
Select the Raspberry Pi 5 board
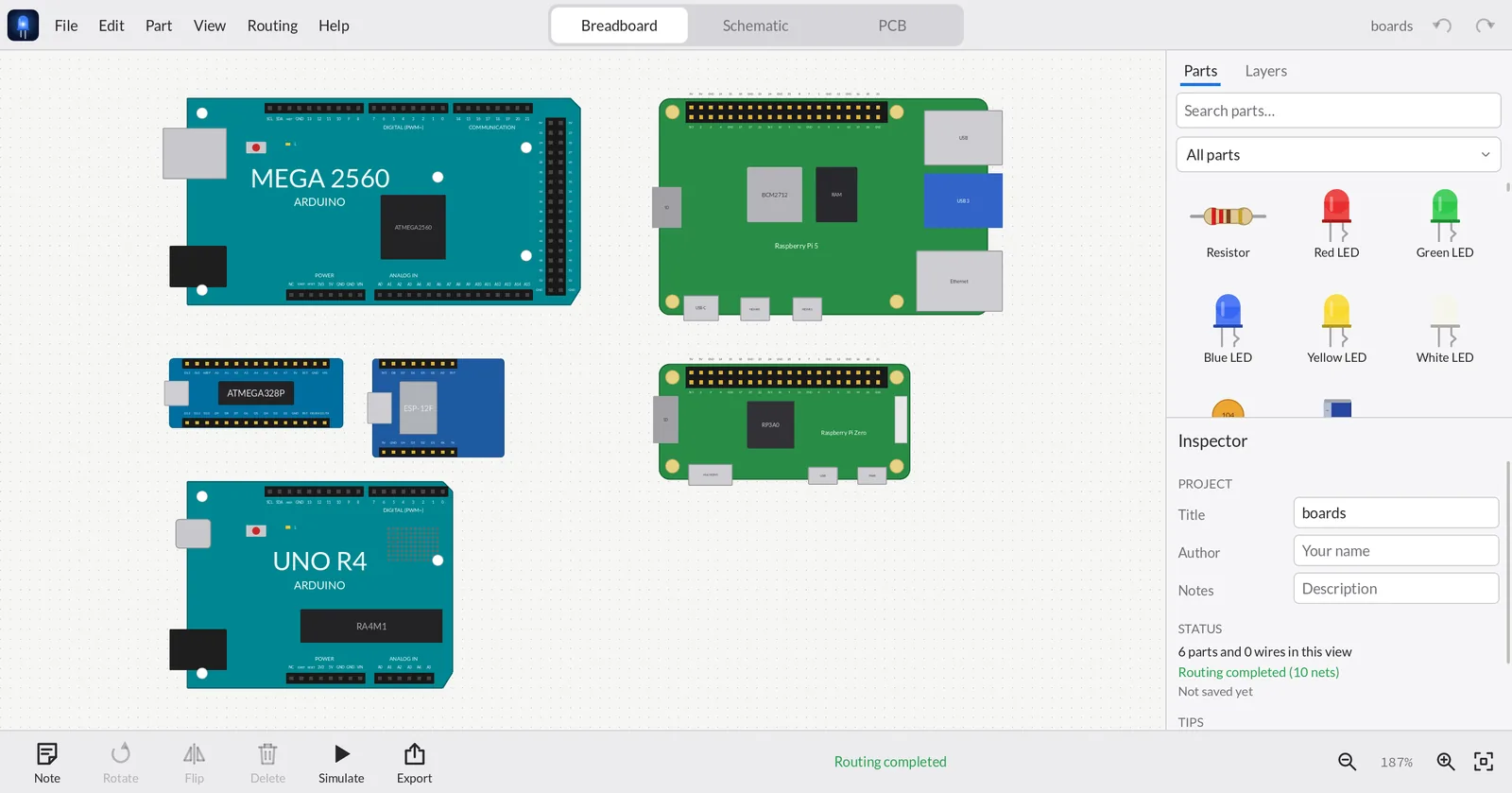(828, 206)
